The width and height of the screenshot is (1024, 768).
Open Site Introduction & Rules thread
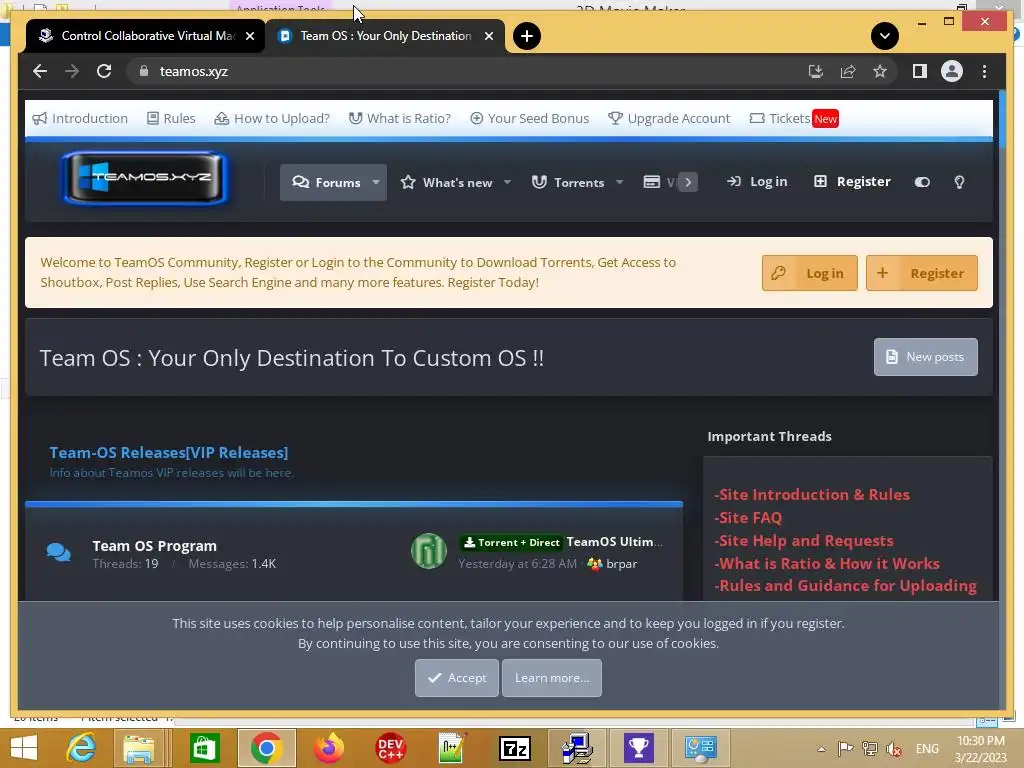(812, 494)
